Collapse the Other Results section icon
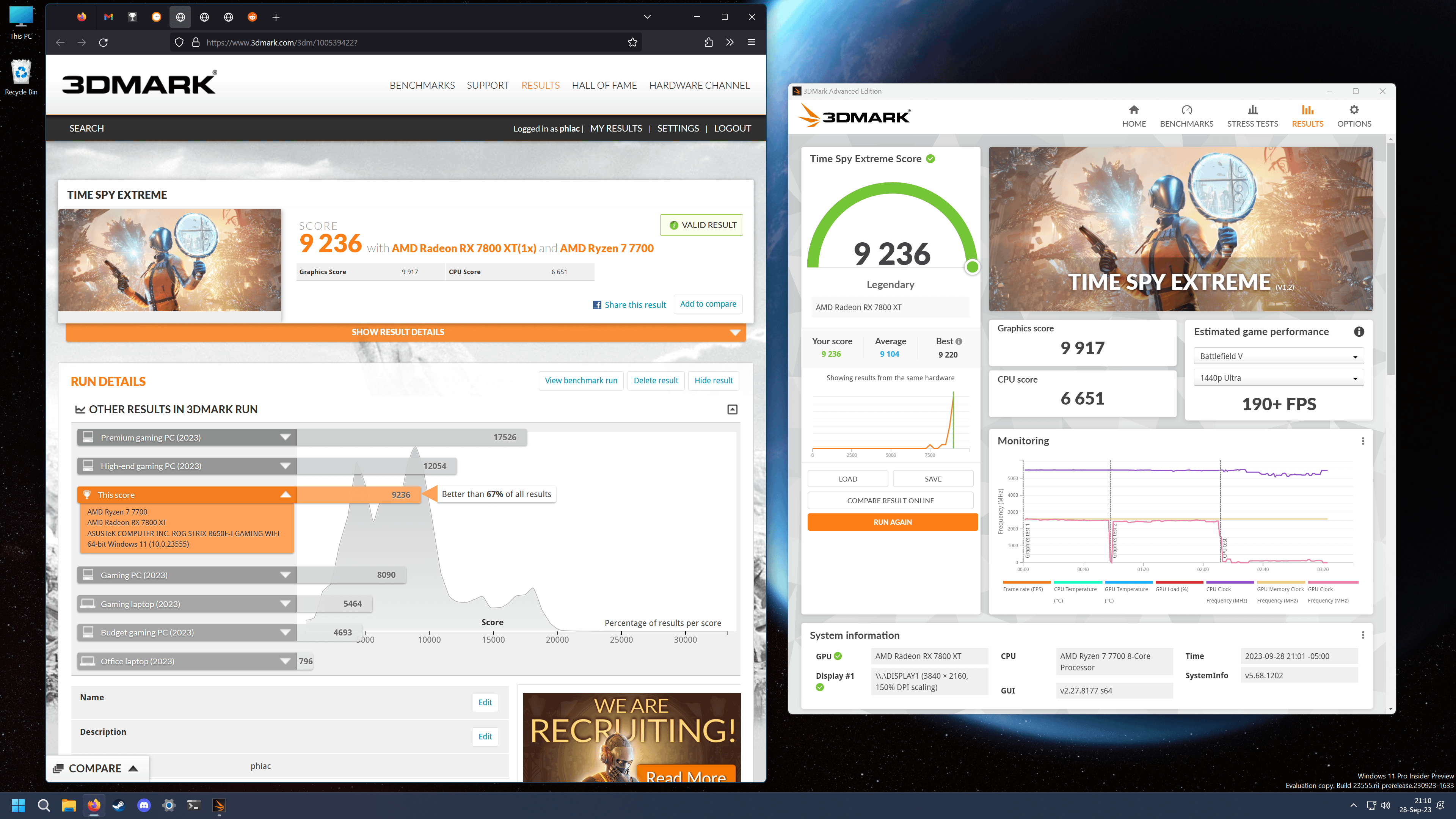Image resolution: width=1456 pixels, height=819 pixels. [x=732, y=409]
